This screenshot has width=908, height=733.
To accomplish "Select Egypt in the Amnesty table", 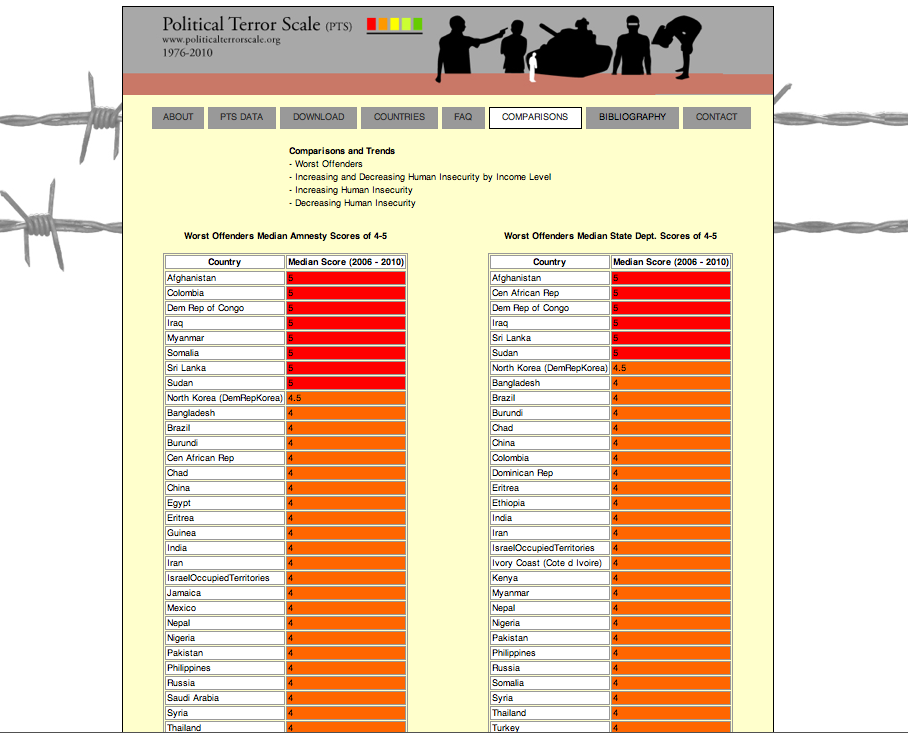I will click(225, 503).
